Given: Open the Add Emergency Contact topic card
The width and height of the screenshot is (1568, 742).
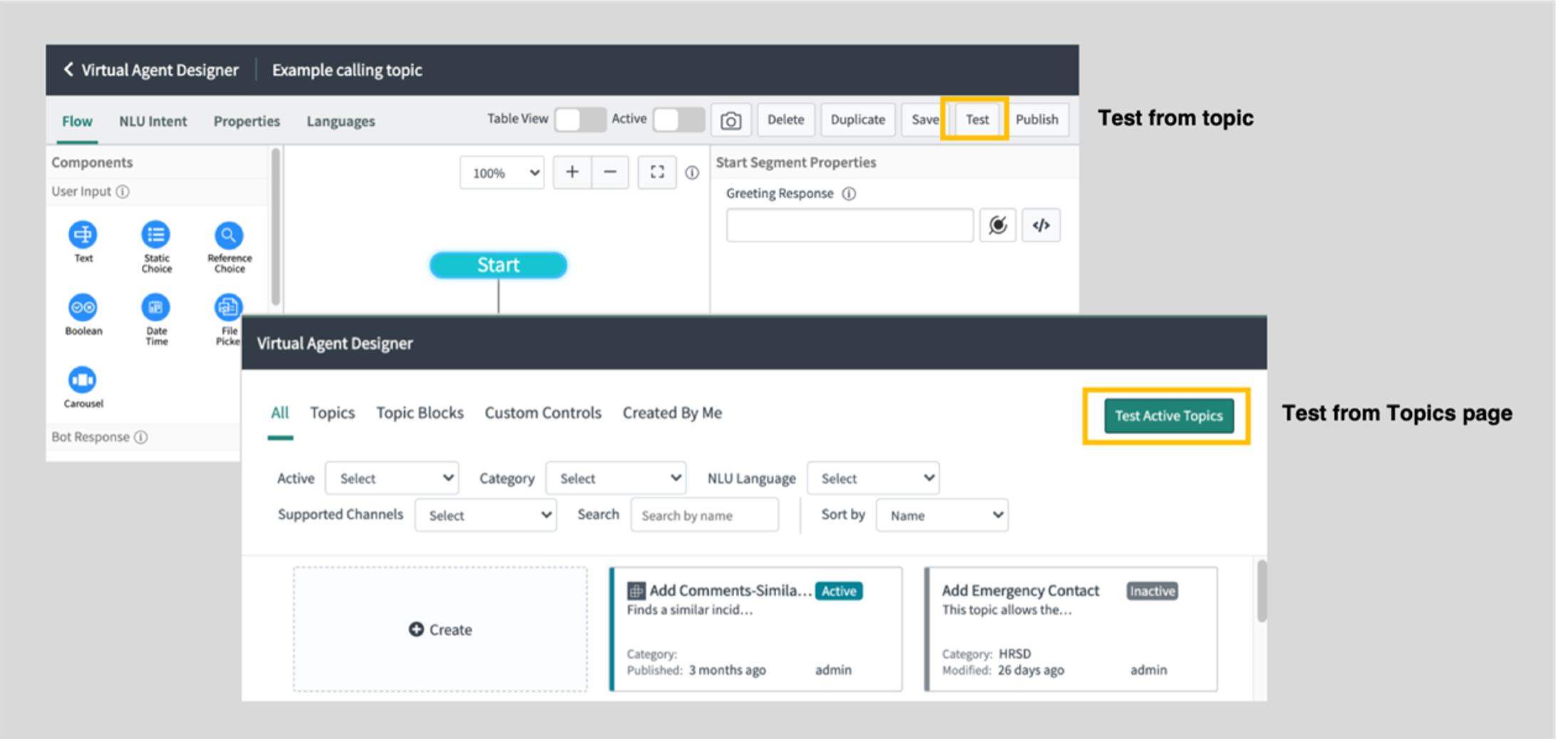Looking at the screenshot, I should point(1071,629).
